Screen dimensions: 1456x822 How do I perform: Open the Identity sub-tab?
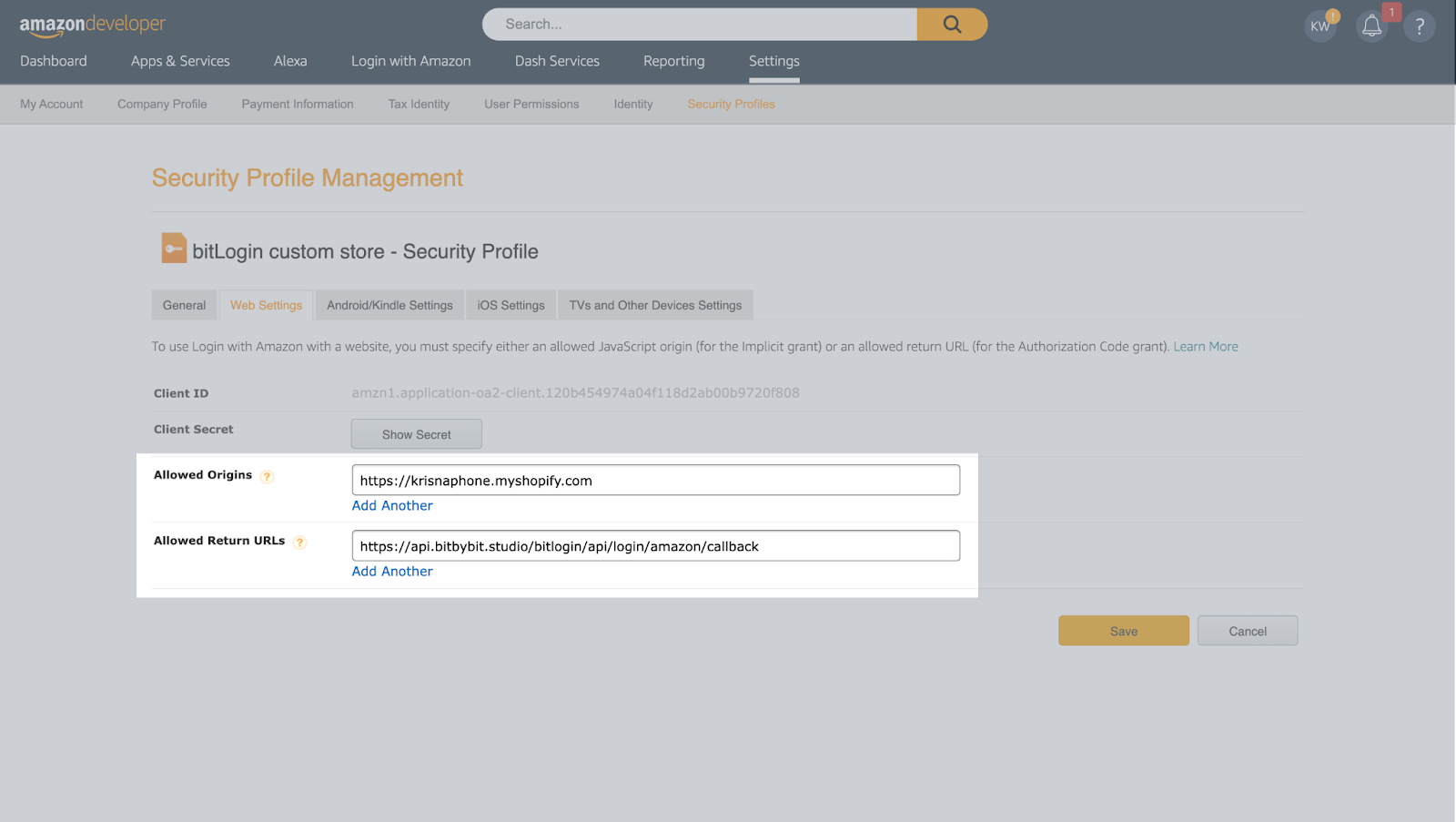(633, 104)
